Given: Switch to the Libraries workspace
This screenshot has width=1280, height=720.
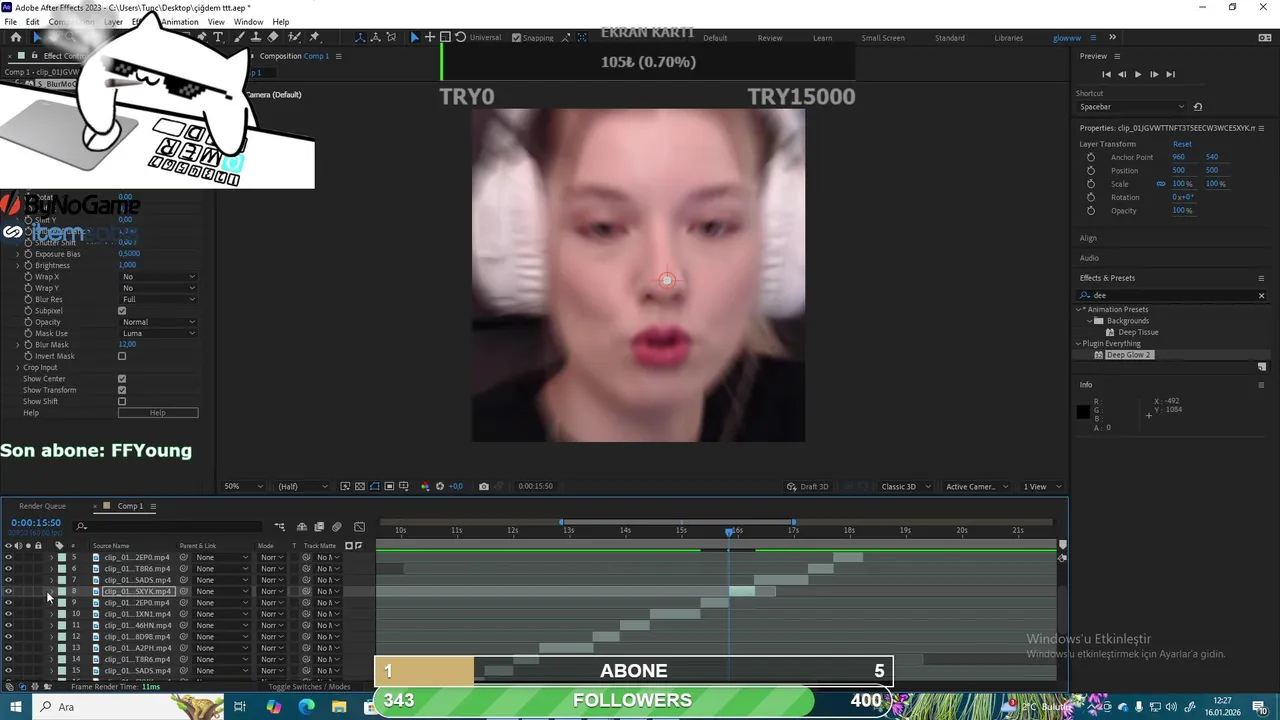Looking at the screenshot, I should click(x=1008, y=38).
